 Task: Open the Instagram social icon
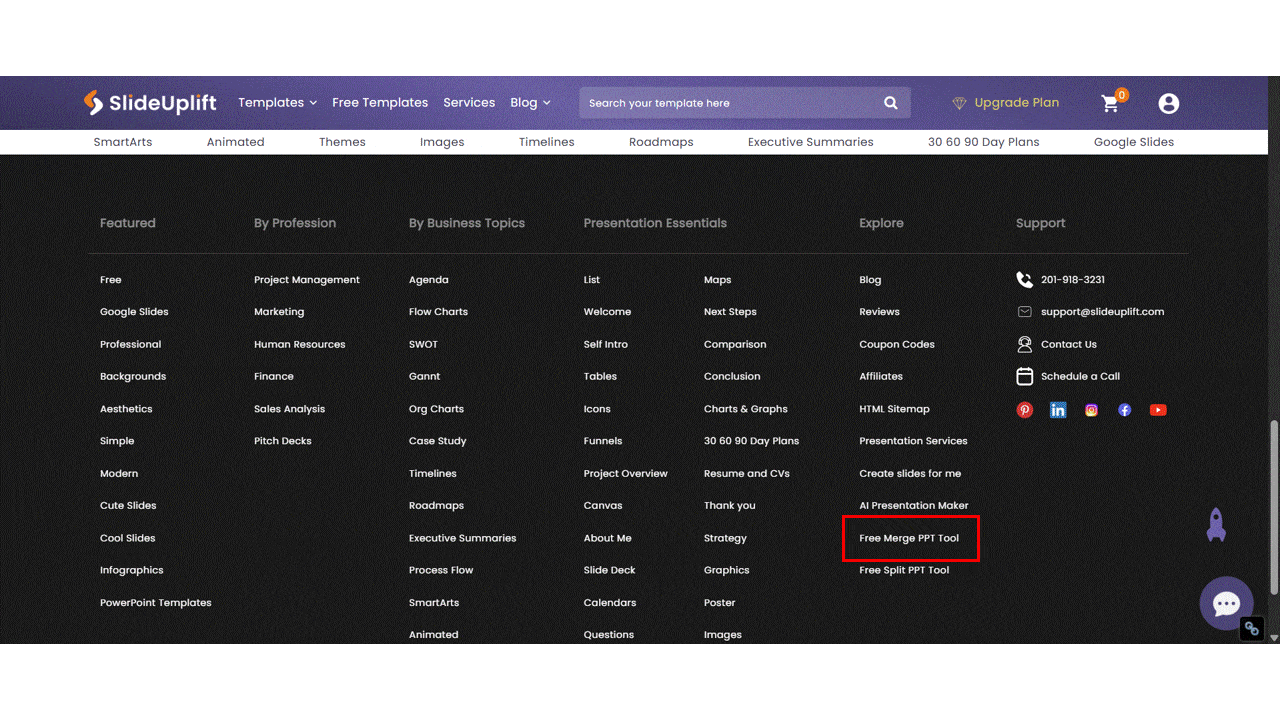pyautogui.click(x=1091, y=409)
